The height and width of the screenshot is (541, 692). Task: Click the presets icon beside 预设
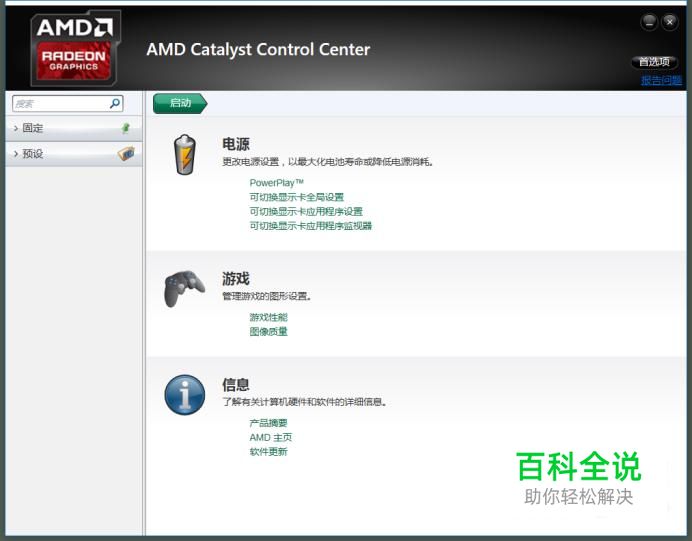[126, 154]
